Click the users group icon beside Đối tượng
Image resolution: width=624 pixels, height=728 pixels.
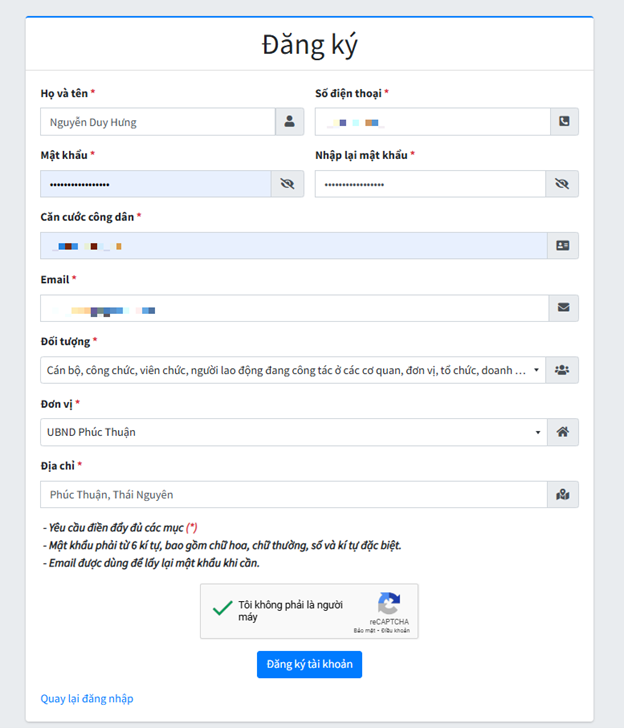point(563,370)
